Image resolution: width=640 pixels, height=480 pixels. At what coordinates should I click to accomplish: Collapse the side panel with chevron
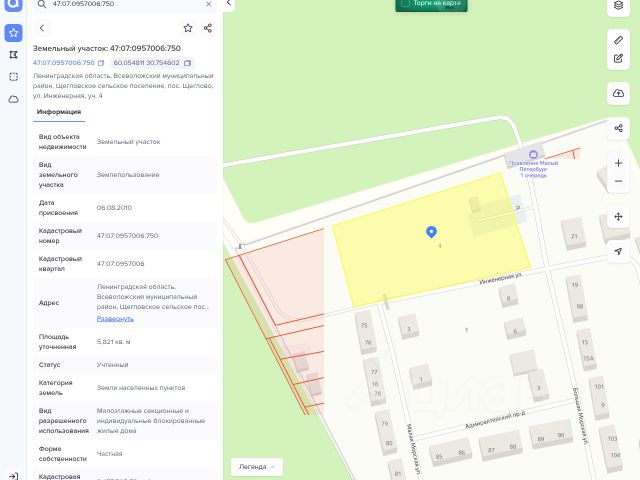[229, 3]
